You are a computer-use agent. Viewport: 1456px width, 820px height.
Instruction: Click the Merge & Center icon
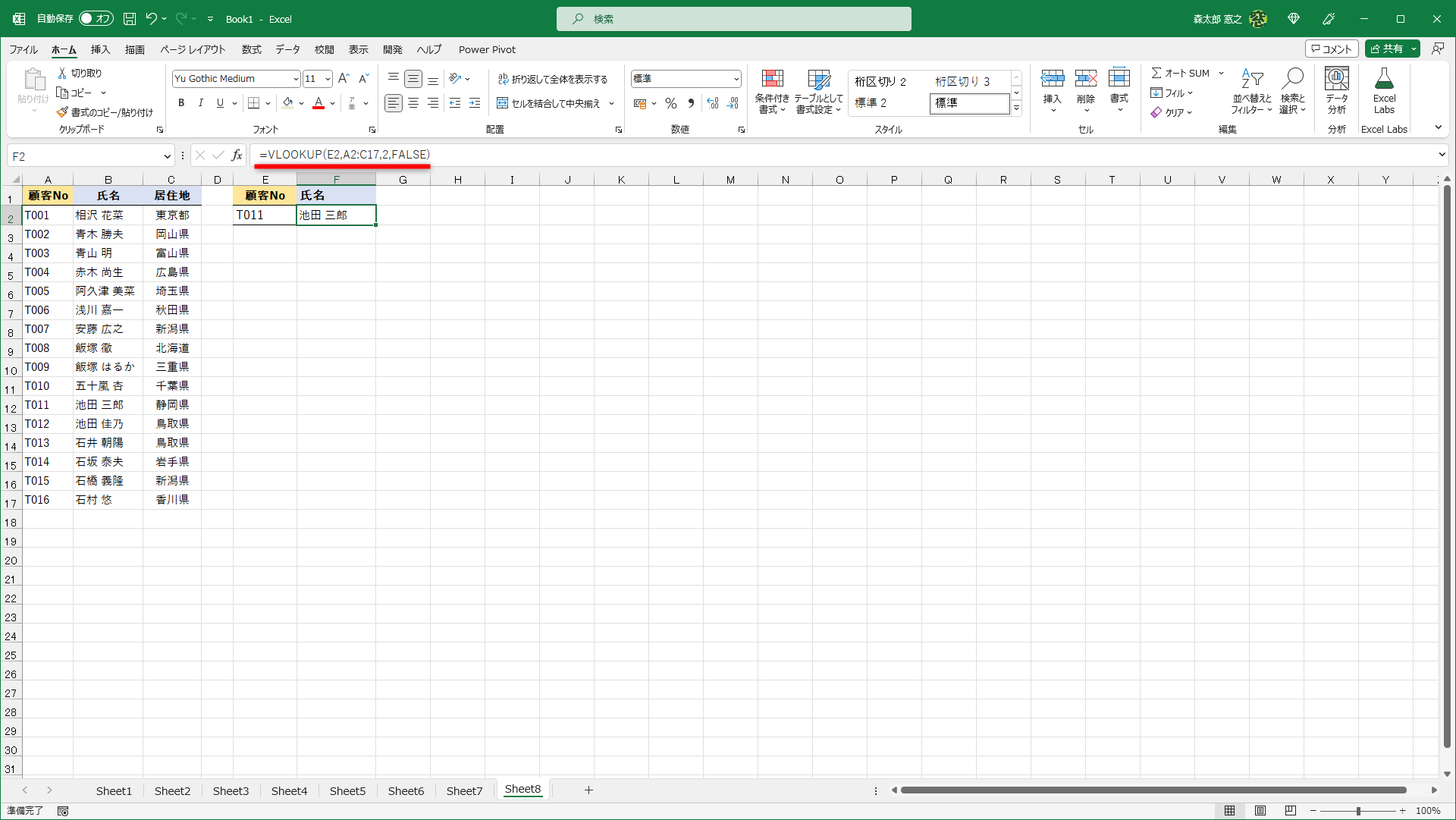[x=503, y=103]
